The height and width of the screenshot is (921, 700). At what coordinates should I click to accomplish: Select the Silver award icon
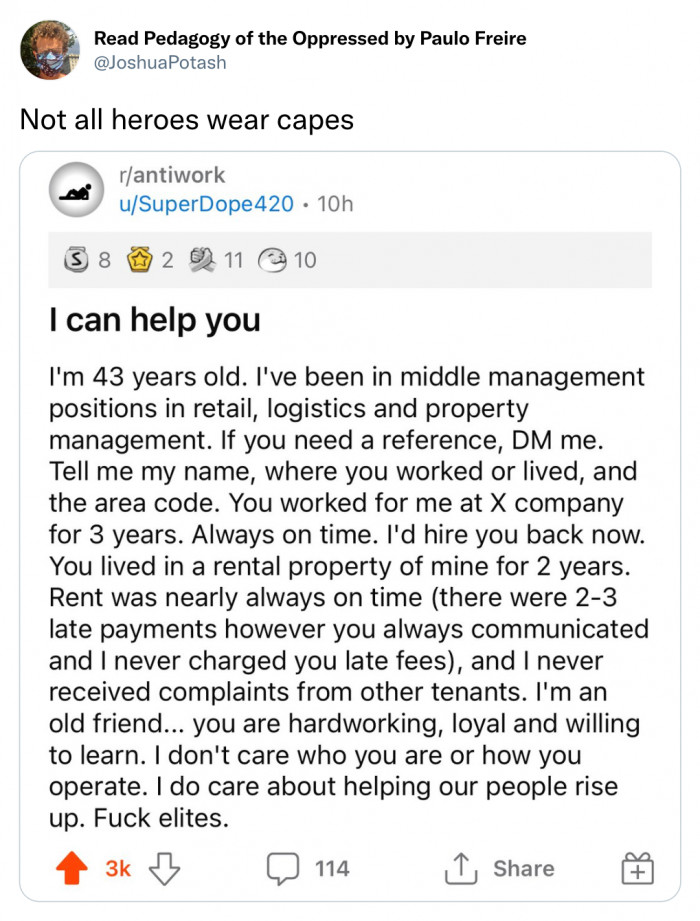[x=78, y=258]
